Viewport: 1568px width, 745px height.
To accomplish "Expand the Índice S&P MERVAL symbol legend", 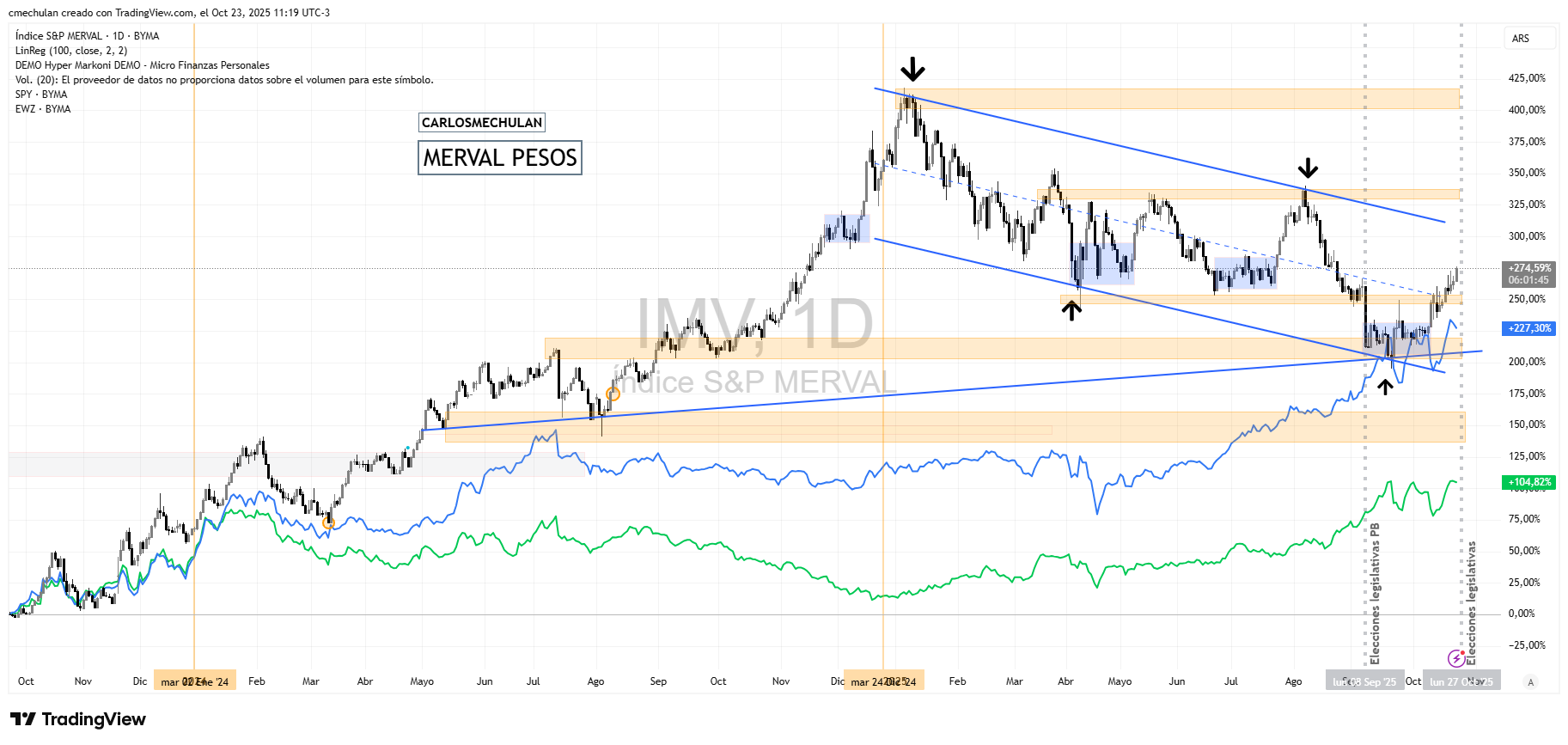I will pos(87,36).
